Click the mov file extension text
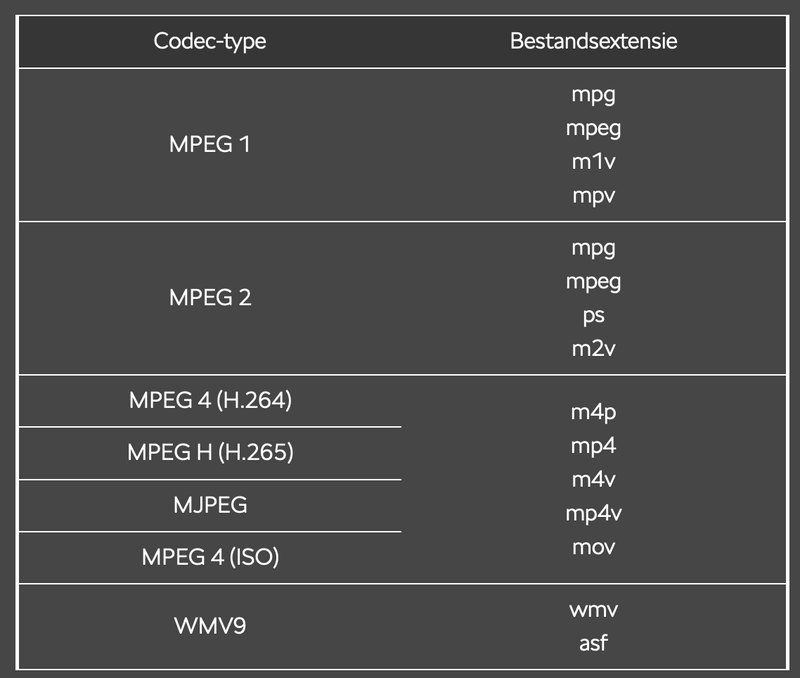Viewport: 800px width, 678px height. (593, 547)
